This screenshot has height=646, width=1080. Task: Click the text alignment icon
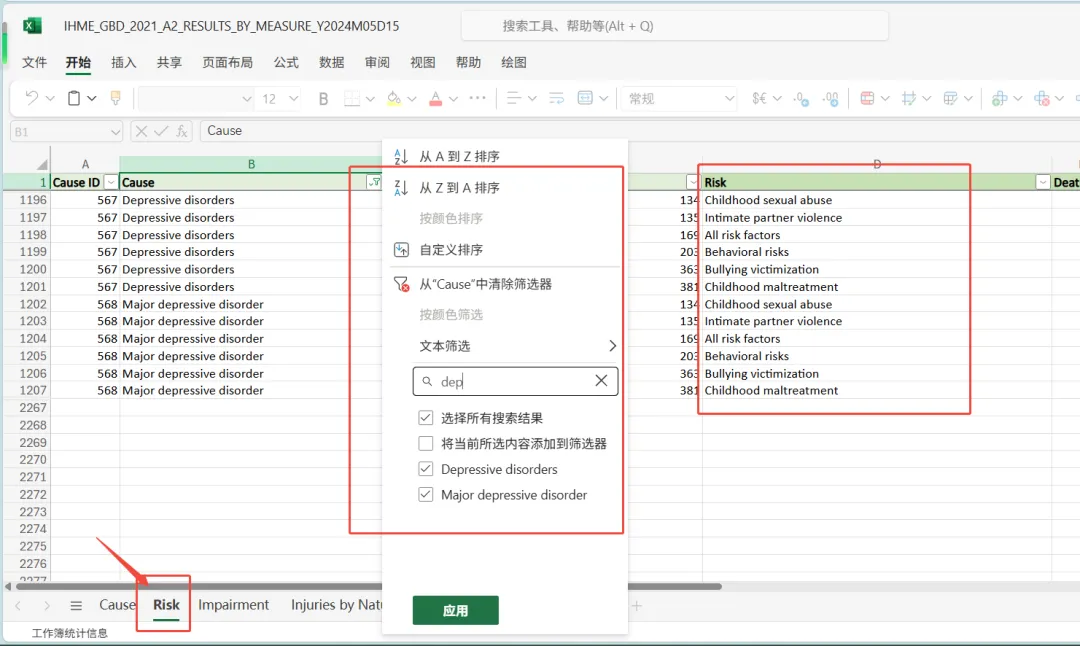(514, 98)
